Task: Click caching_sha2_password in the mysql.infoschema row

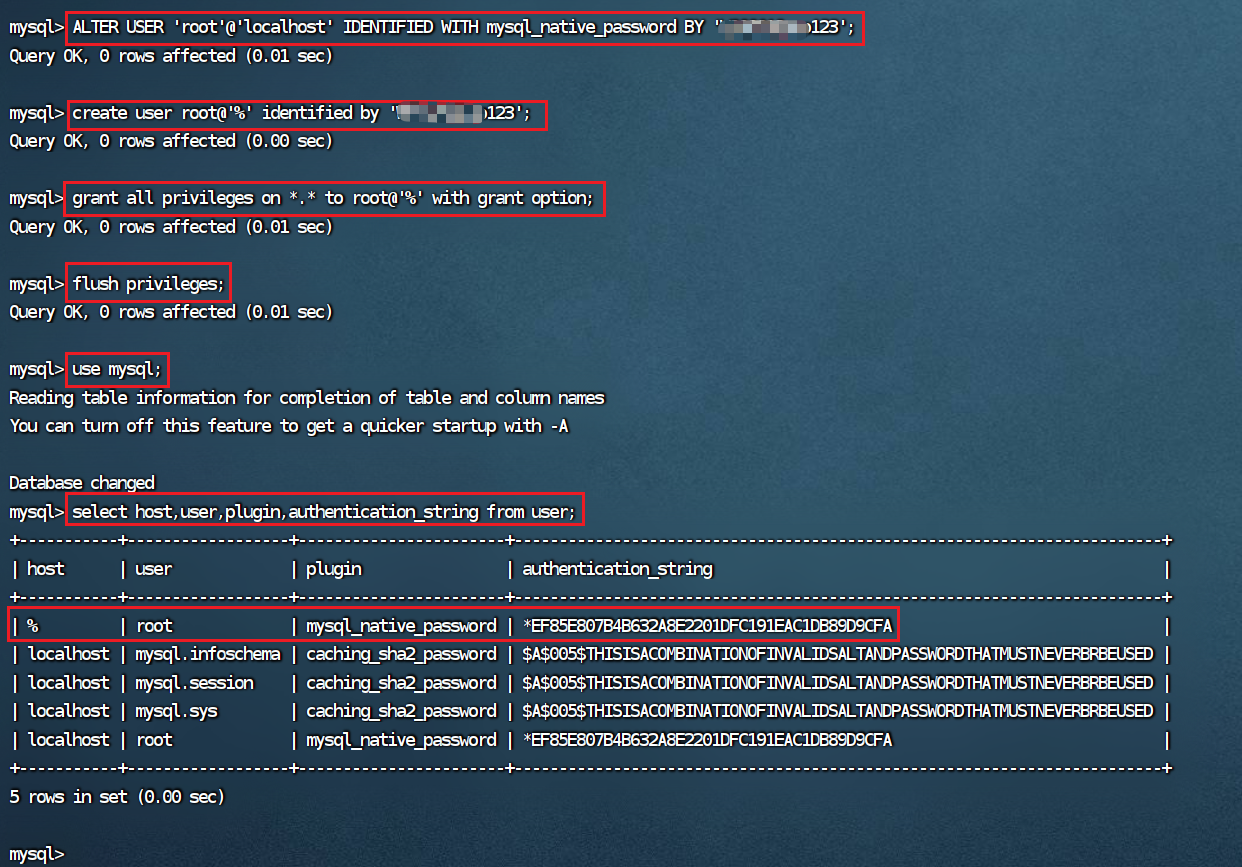Action: (401, 655)
